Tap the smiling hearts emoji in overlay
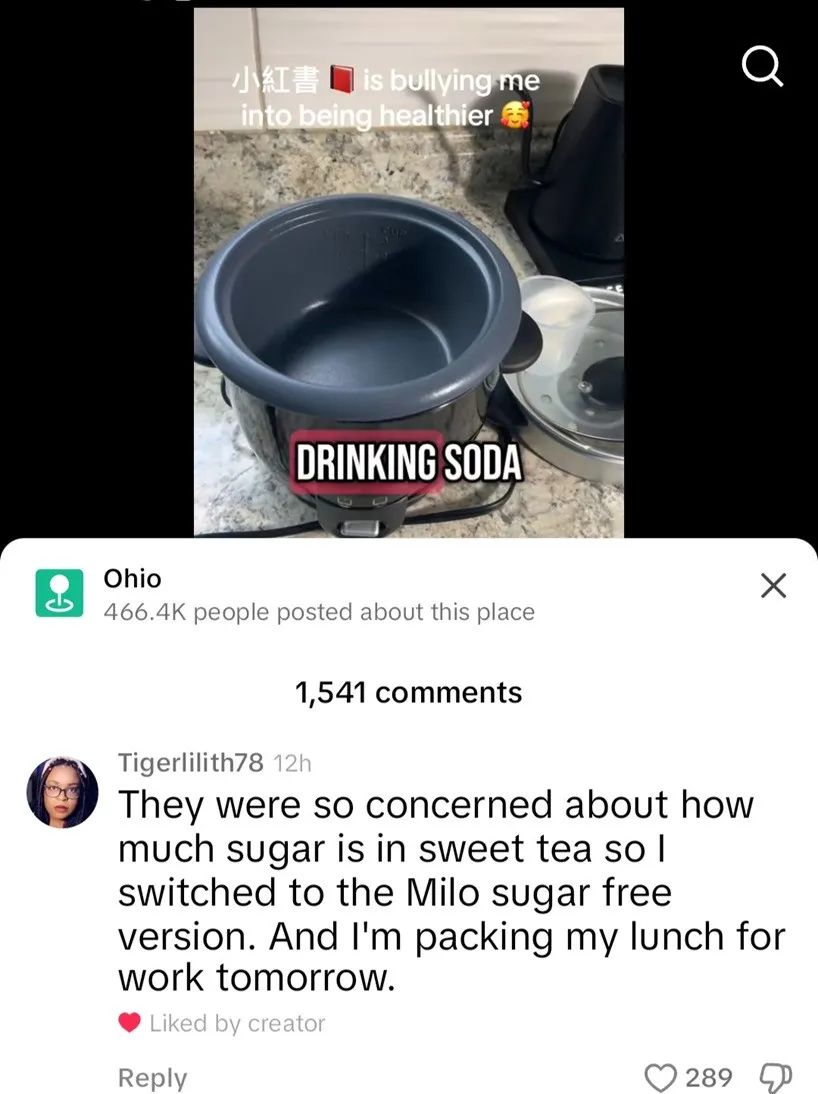The image size is (818, 1094). pos(516,115)
